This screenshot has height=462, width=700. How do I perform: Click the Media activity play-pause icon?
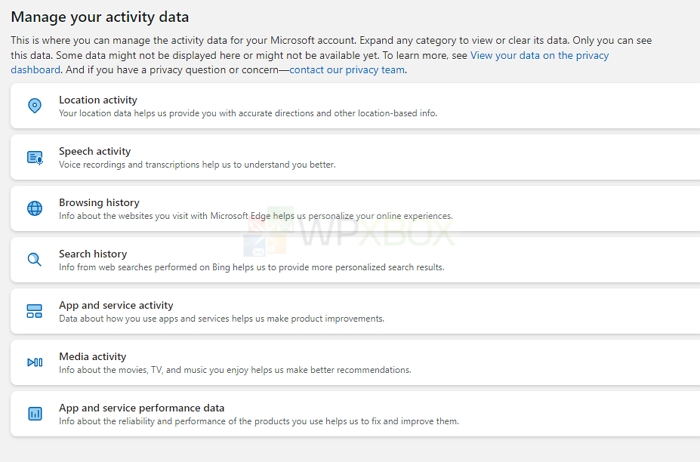[x=35, y=362]
